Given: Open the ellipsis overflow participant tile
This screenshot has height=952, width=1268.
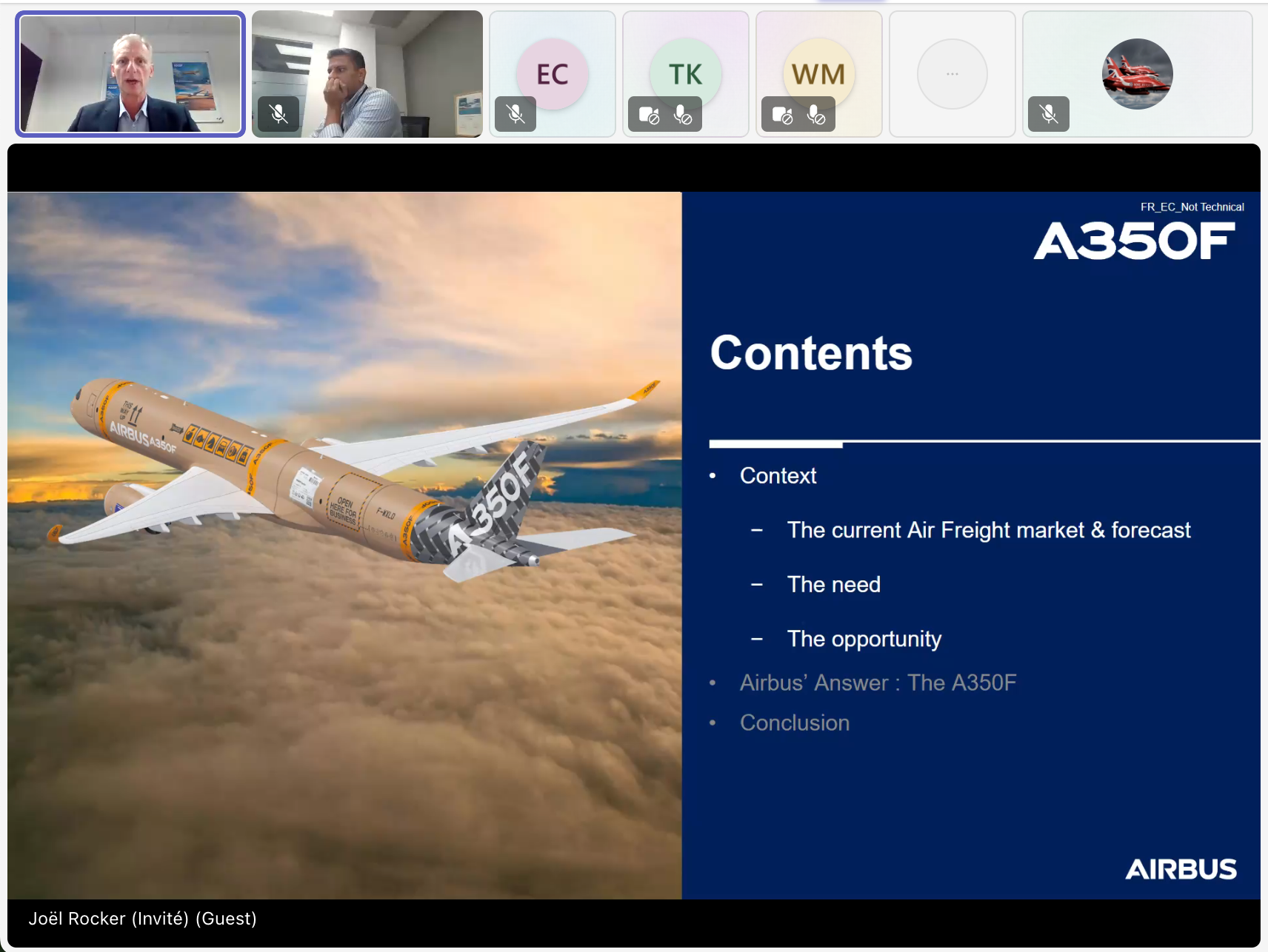Looking at the screenshot, I should pos(952,74).
